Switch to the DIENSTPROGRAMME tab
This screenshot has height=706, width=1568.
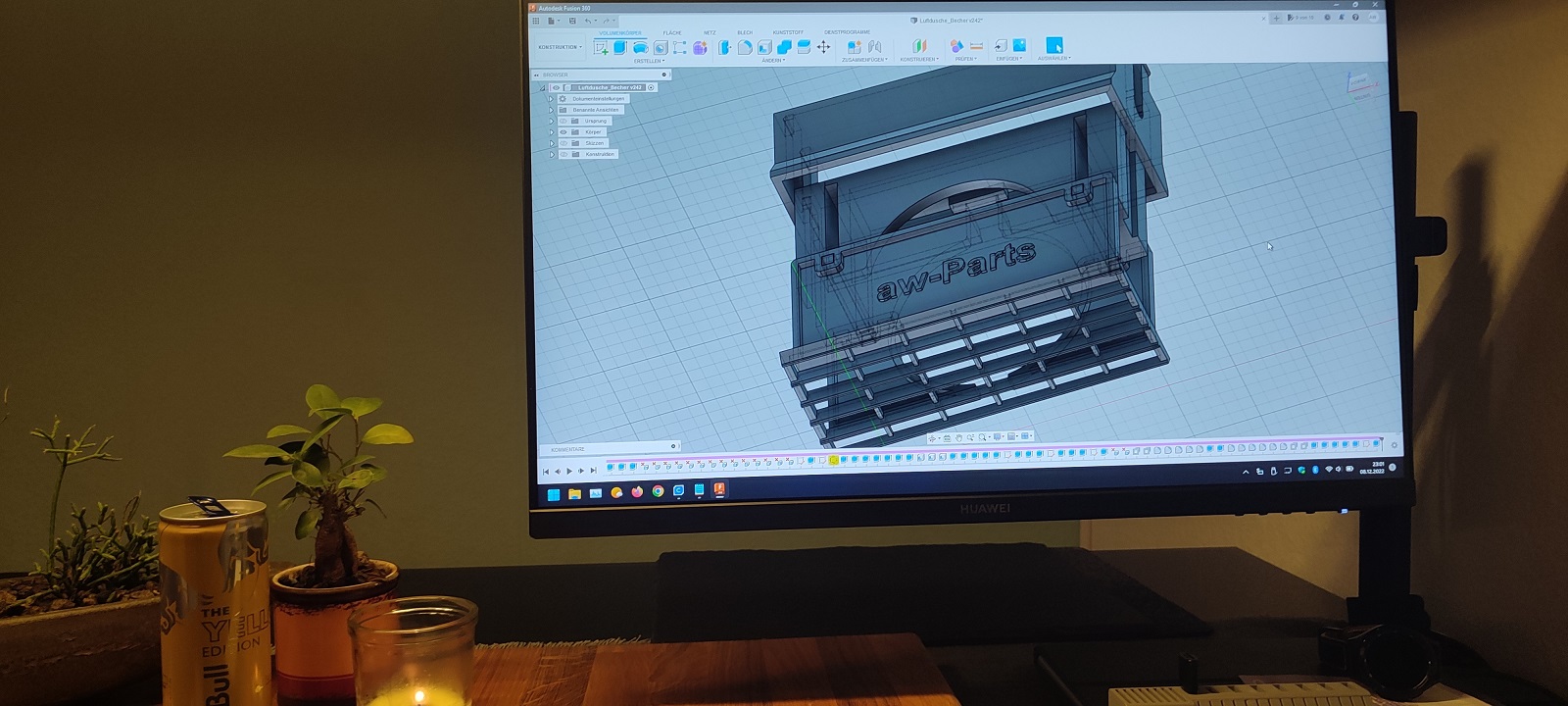tap(847, 31)
